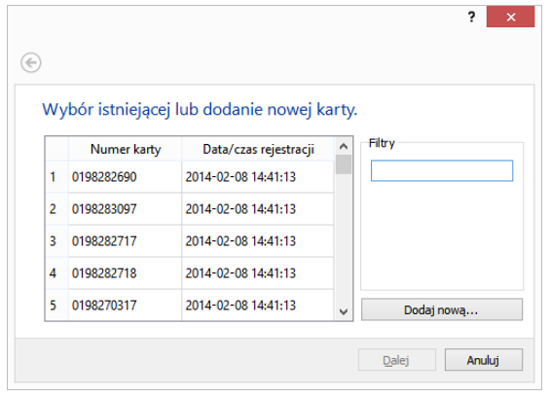Screen dimensions: 550x397
Task: Click row header 3 in the table
Action: 57,242
